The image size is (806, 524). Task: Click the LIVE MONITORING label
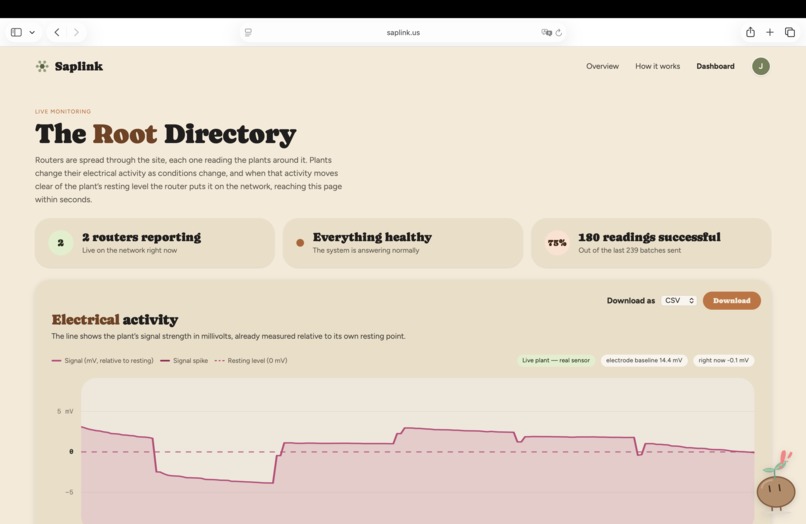[x=63, y=112]
